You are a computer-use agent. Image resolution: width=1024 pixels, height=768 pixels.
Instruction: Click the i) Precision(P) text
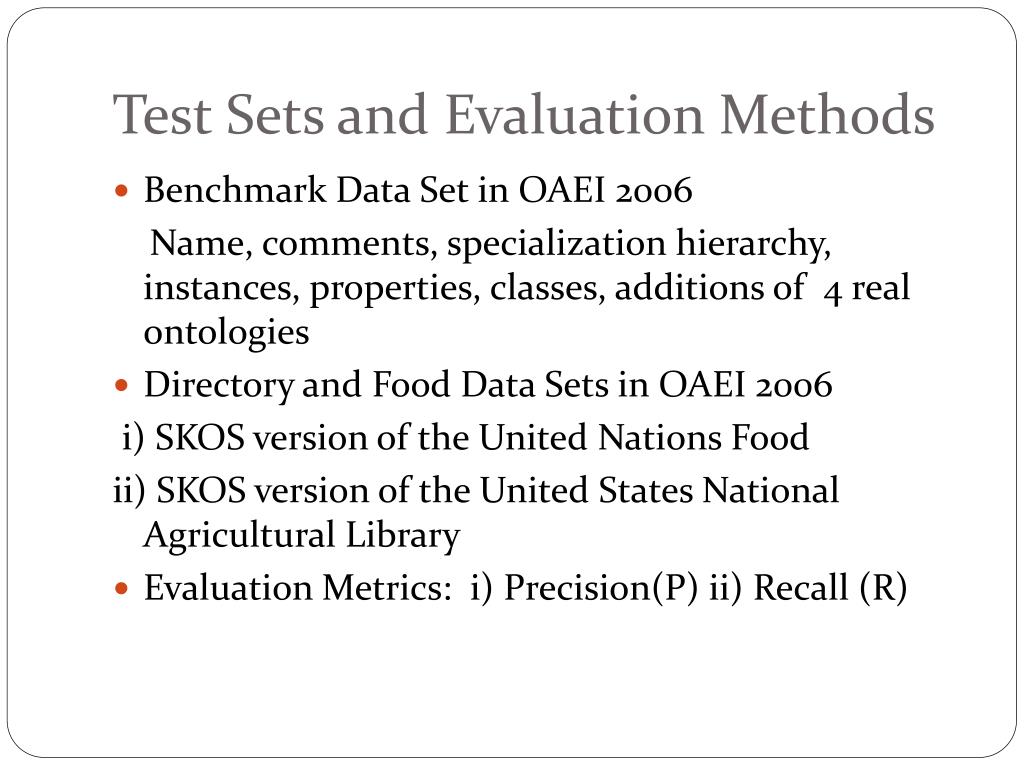[x=584, y=587]
